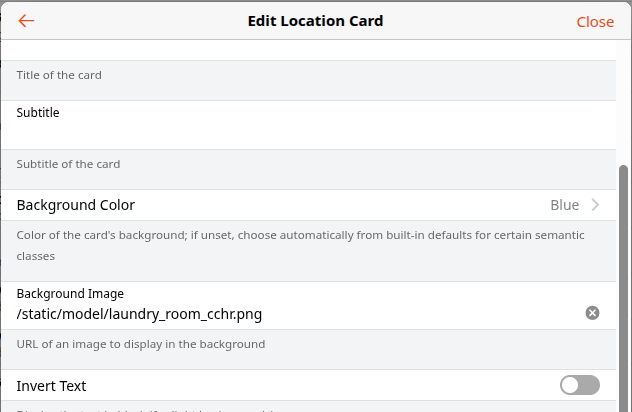Select the Background Image label
This screenshot has width=632, height=412.
click(x=70, y=294)
